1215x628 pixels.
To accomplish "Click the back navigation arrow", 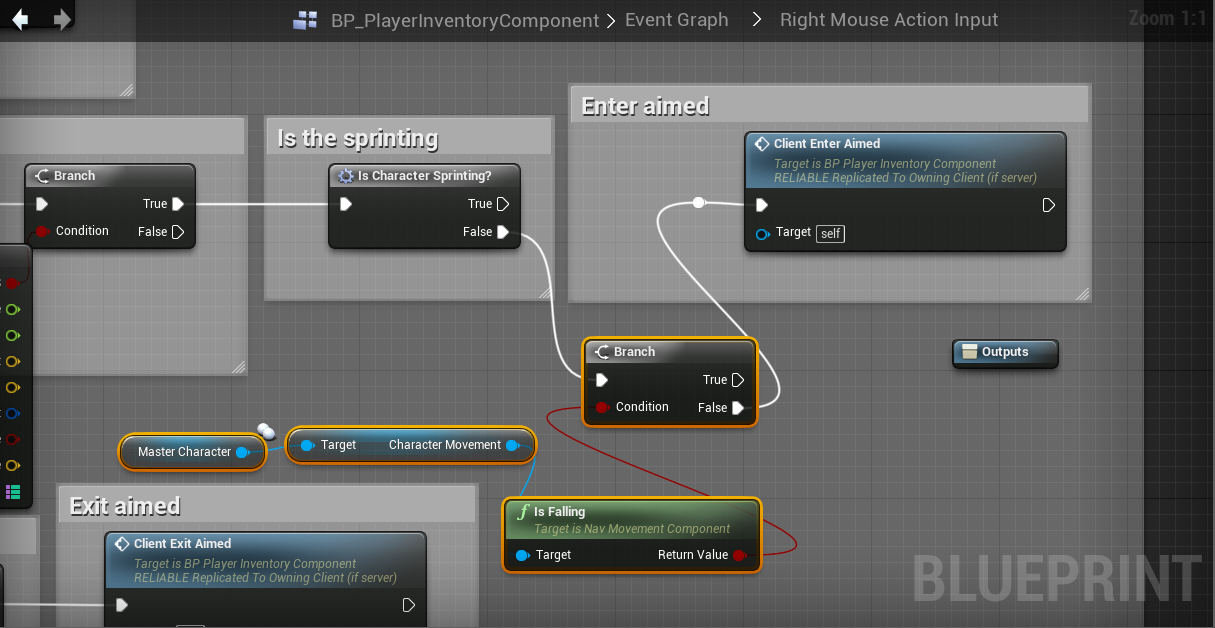I will coord(20,20).
